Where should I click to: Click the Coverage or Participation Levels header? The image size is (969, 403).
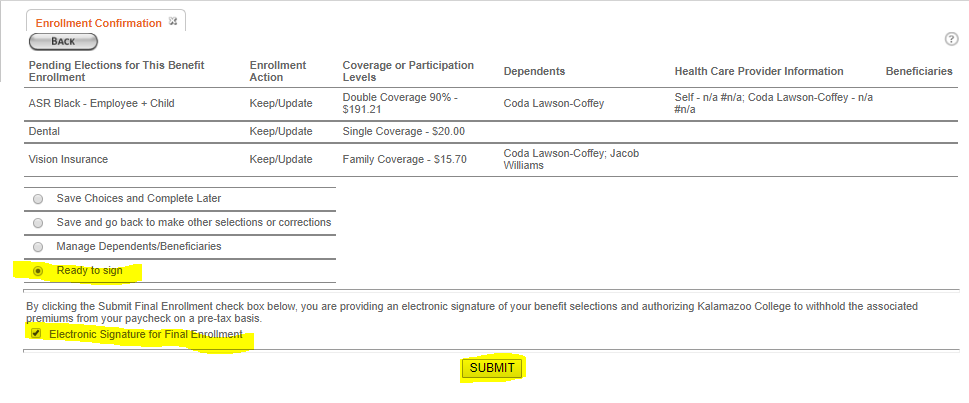click(x=408, y=71)
